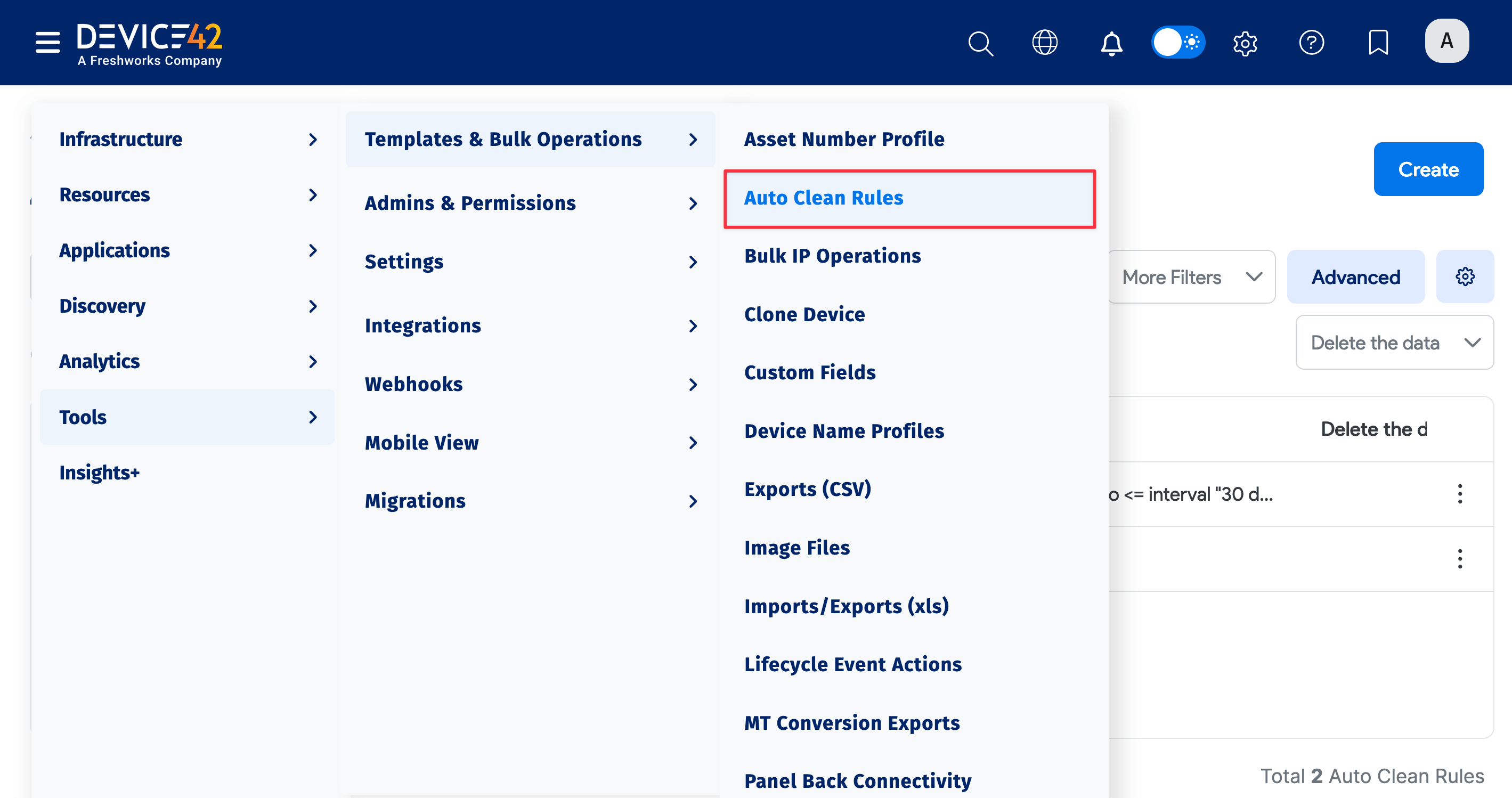Expand the More Filters dropdown

pyautogui.click(x=1191, y=277)
